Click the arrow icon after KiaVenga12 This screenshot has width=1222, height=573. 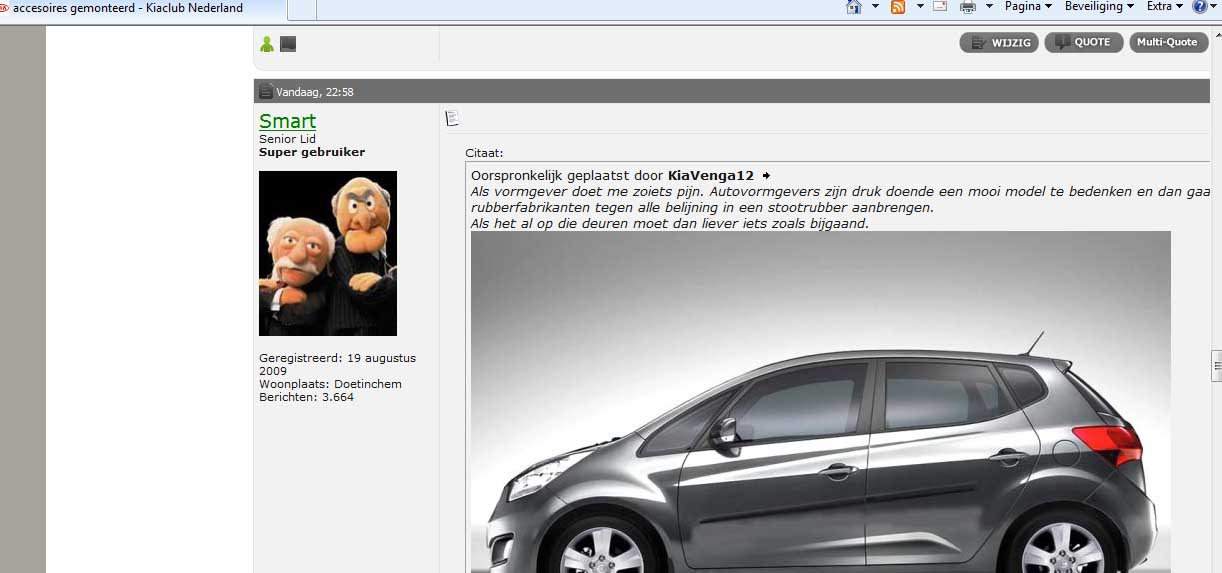coord(766,176)
